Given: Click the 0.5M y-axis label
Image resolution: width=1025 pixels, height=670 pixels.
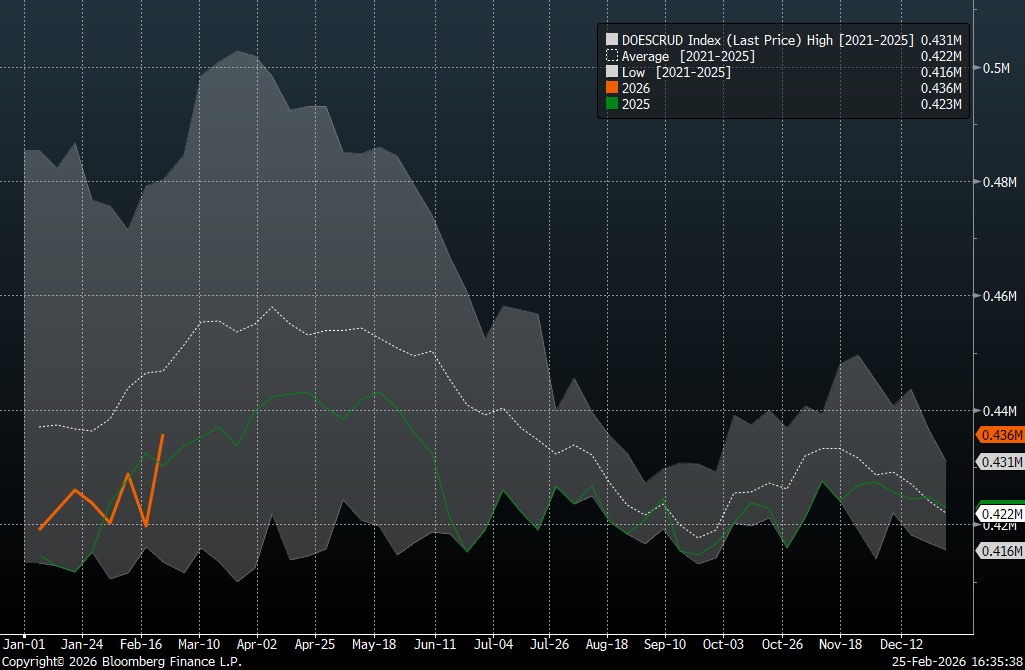Looking at the screenshot, I should (998, 68).
